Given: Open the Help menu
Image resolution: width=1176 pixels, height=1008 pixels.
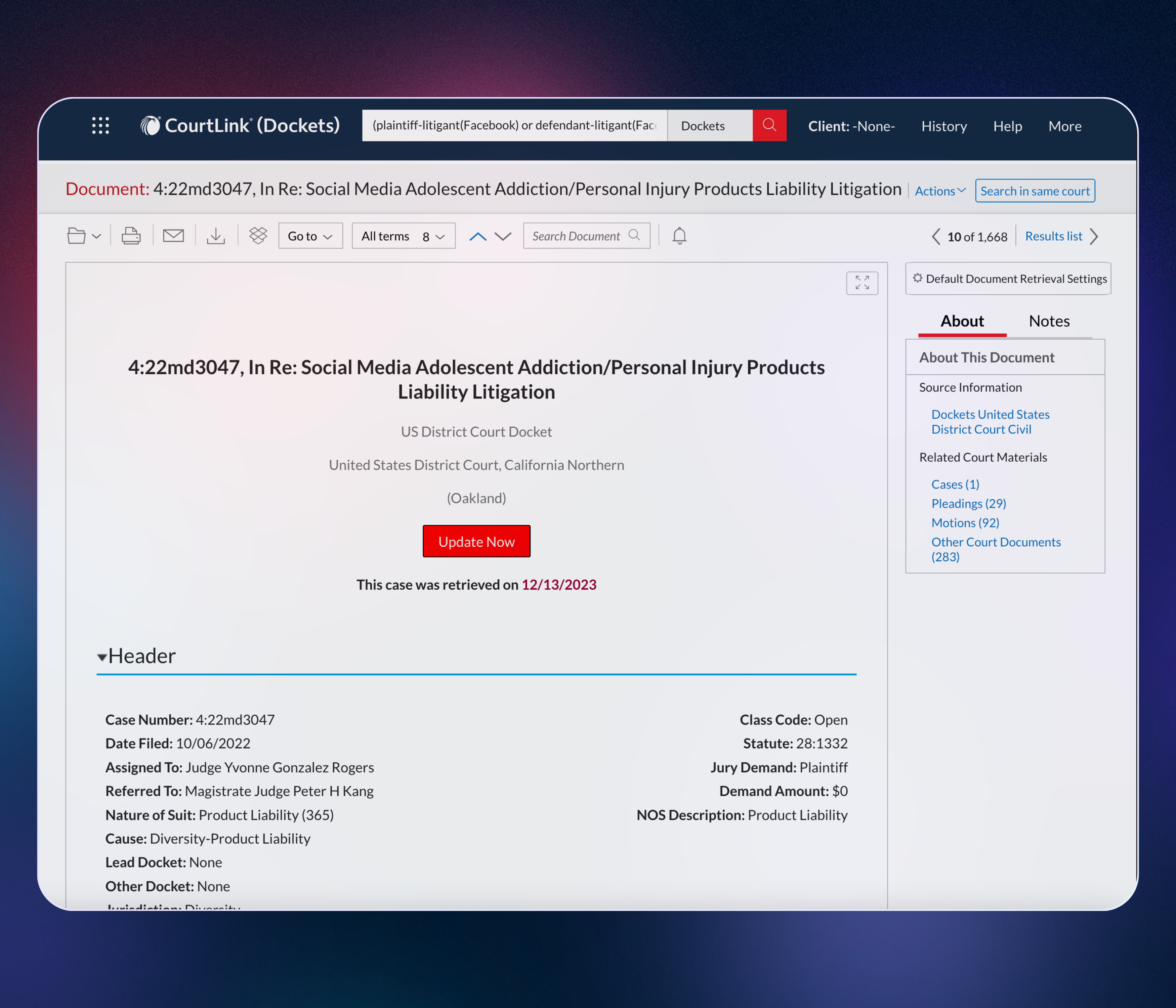Looking at the screenshot, I should [1007, 126].
